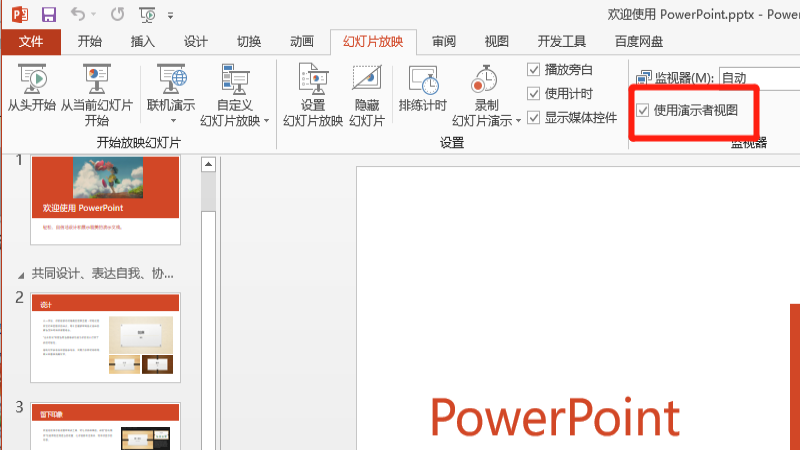Click the slide panel scroll up arrow

point(209,164)
